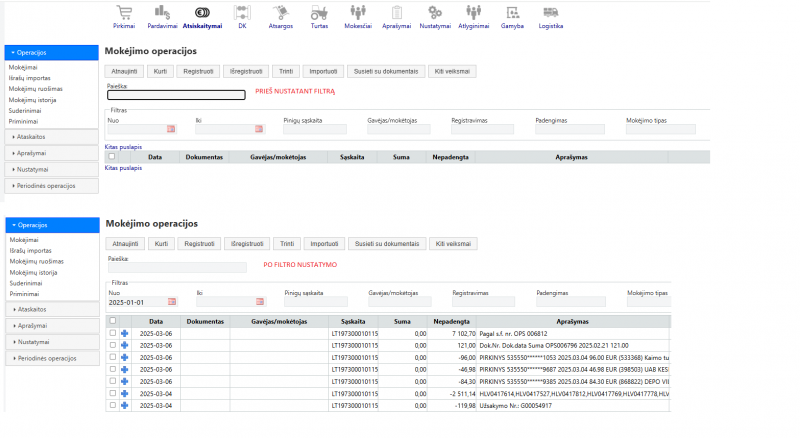Viewport: 800px width, 438px height.
Task: Expand Aprašymai section in filtered view sidebar
Action: (x=53, y=326)
